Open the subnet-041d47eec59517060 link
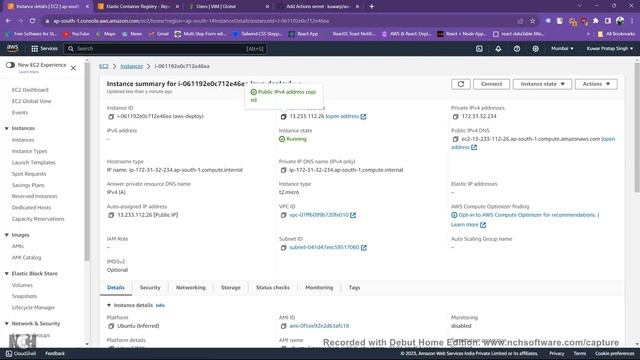640x360 pixels. tap(324, 248)
